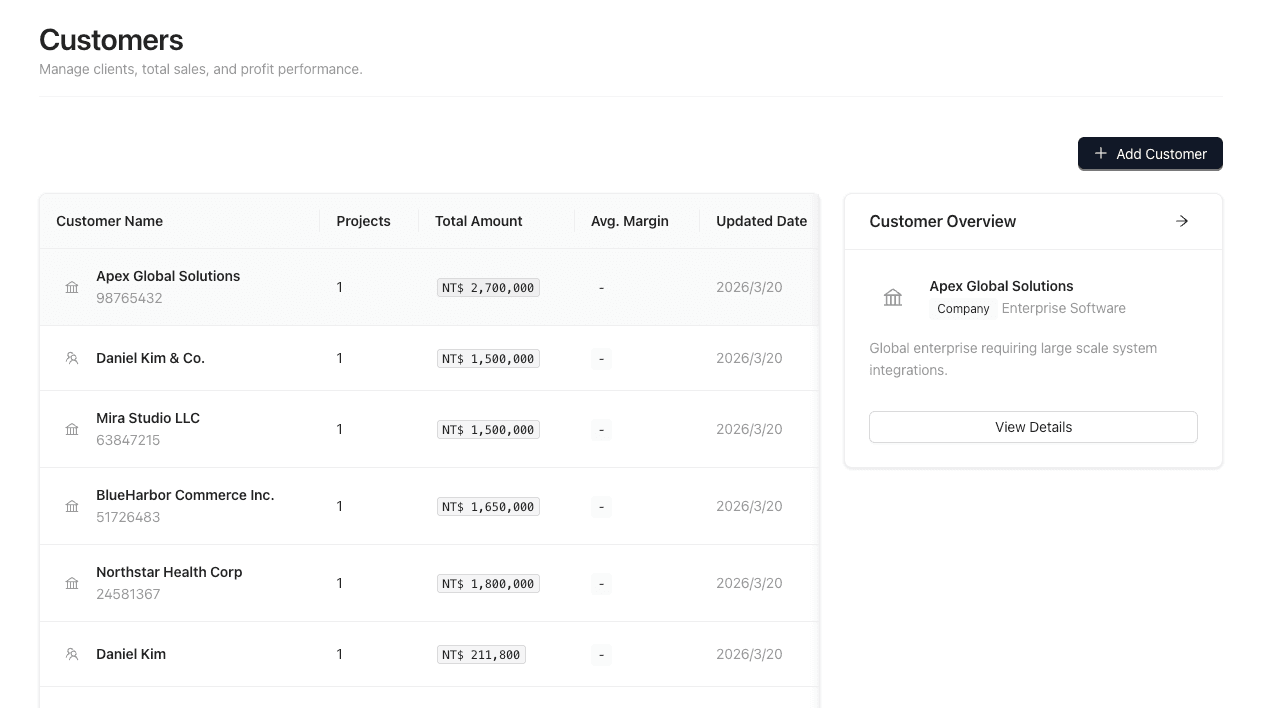Click person icon beside Daniel Kim row
Image resolution: width=1263 pixels, height=708 pixels.
tap(72, 654)
